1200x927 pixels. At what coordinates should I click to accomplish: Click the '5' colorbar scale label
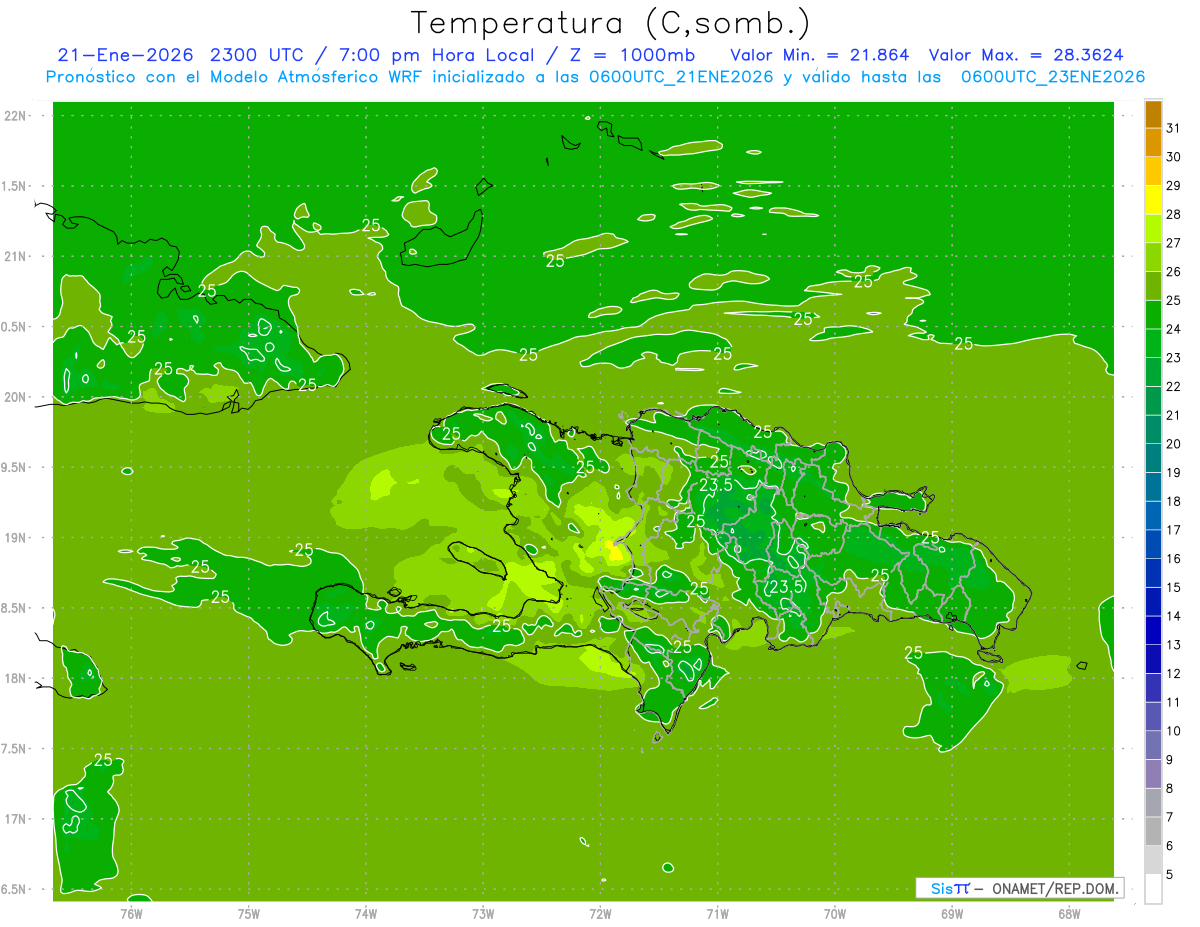point(1170,874)
